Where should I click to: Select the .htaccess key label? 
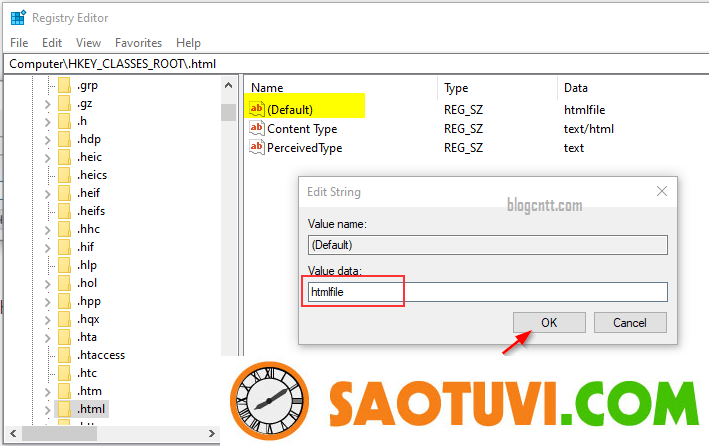click(x=101, y=355)
